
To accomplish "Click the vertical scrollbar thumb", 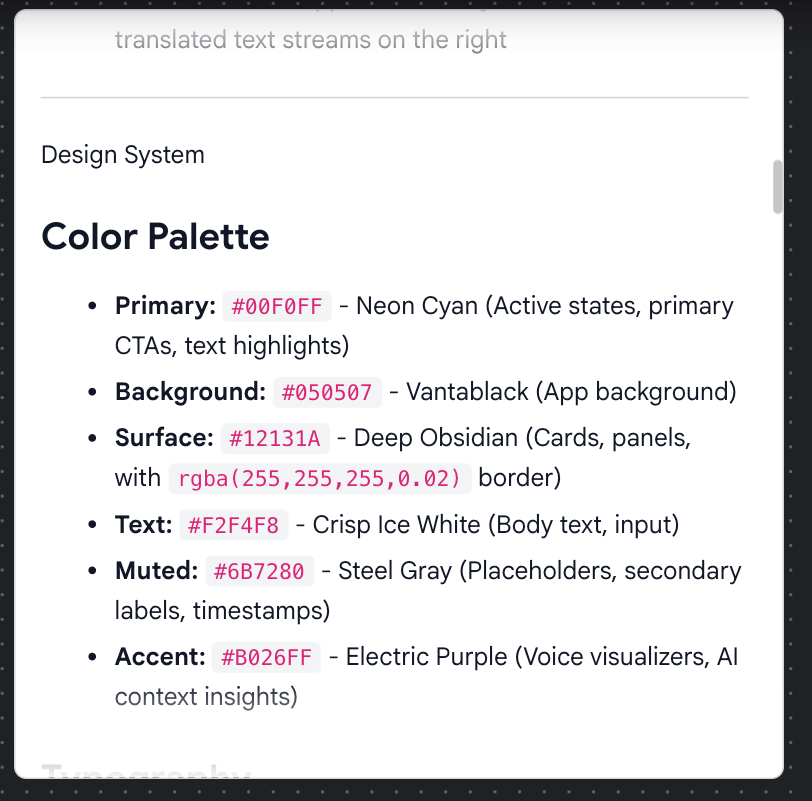I will [778, 186].
